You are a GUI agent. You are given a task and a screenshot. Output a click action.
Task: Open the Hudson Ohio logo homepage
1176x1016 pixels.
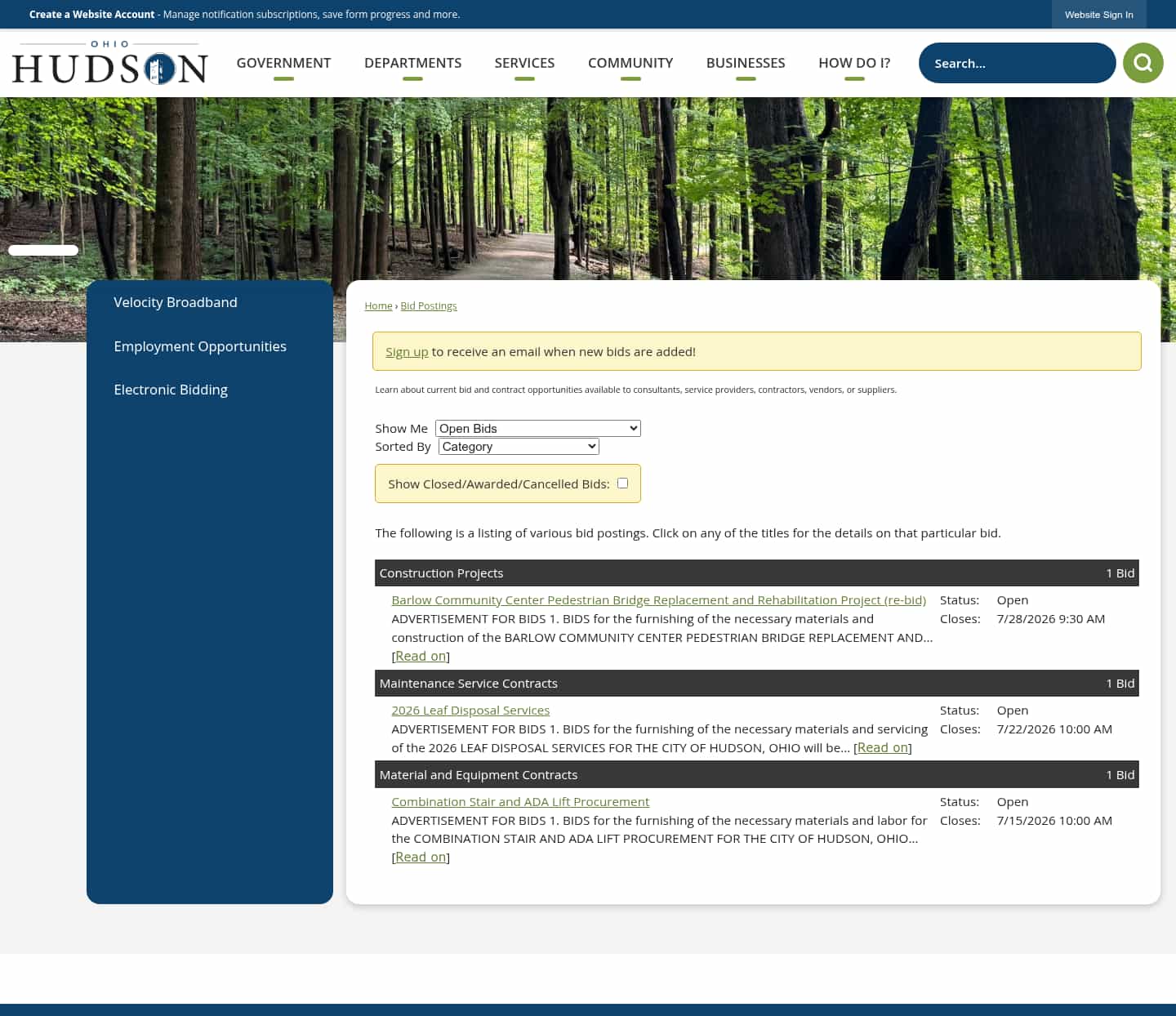110,63
